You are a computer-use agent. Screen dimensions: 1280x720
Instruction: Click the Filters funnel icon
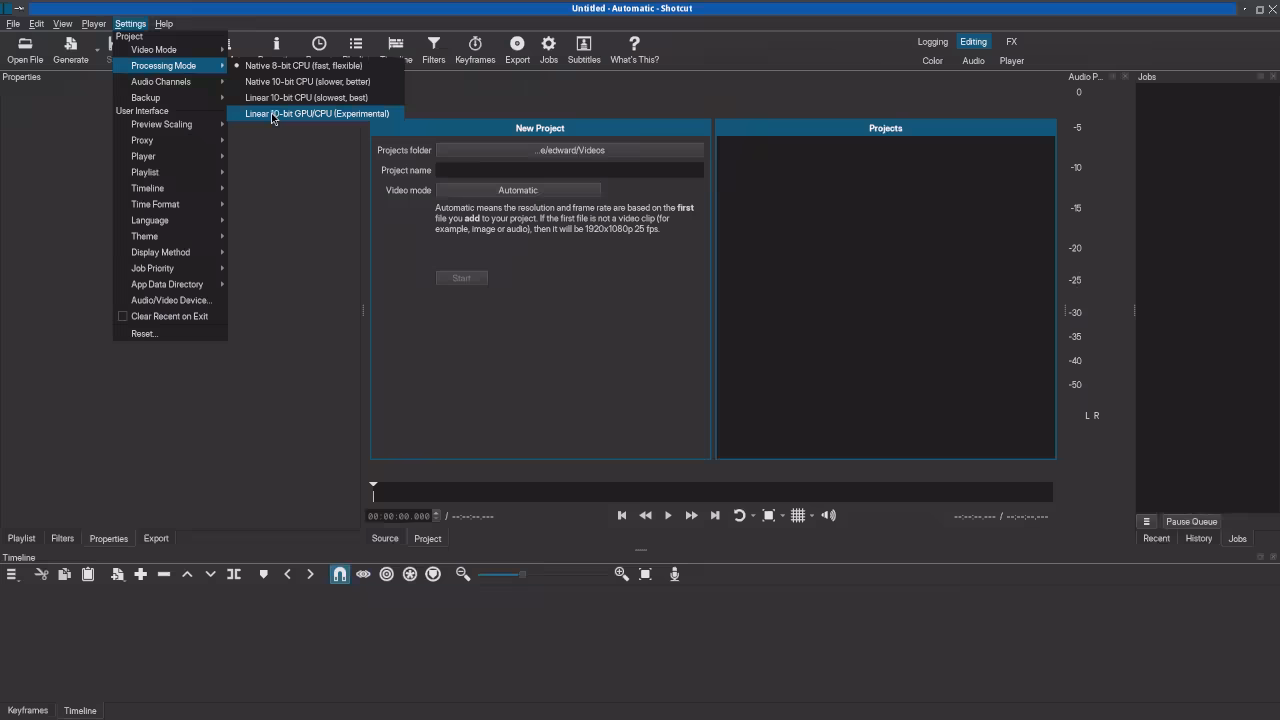(433, 49)
